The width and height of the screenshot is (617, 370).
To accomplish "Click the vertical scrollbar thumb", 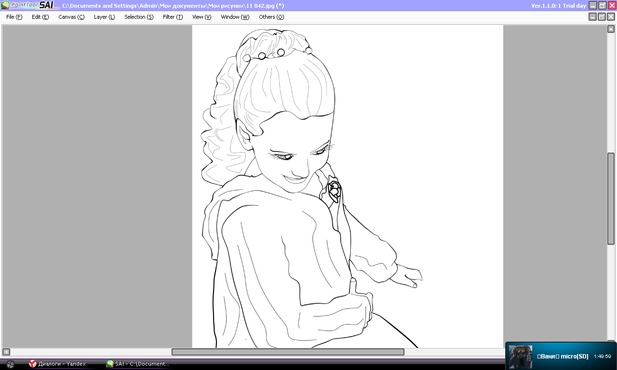I will click(x=611, y=199).
